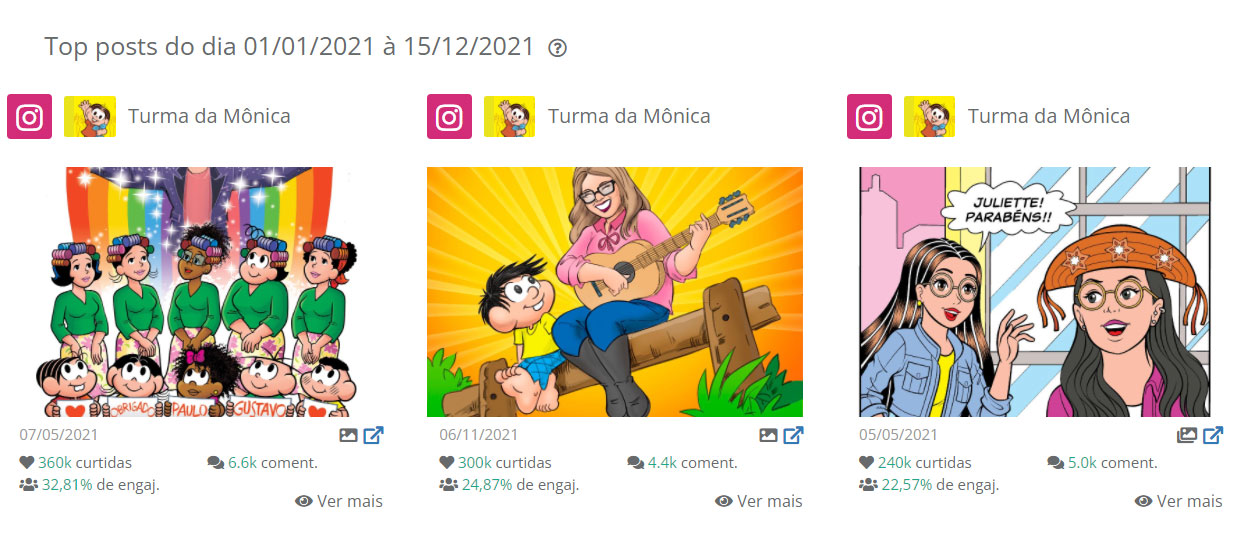Click Ver mais on the 360k curtidas post
The height and width of the screenshot is (535, 1234).
tap(339, 501)
